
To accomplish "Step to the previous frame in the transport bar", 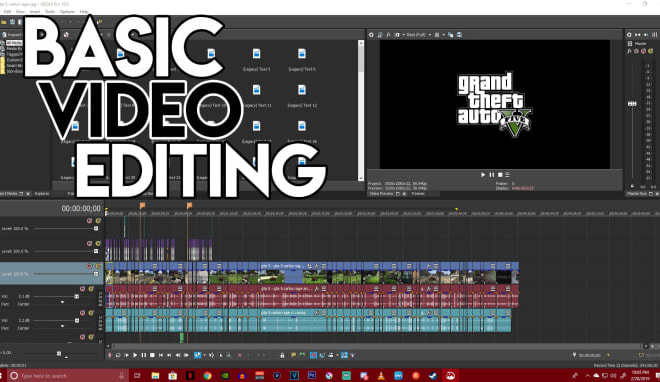I will pyautogui.click(x=178, y=355).
